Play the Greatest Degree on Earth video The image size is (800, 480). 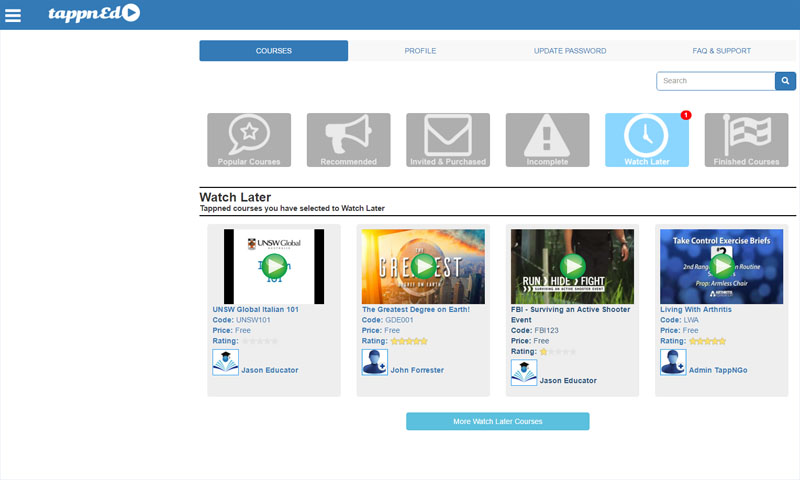coord(423,266)
